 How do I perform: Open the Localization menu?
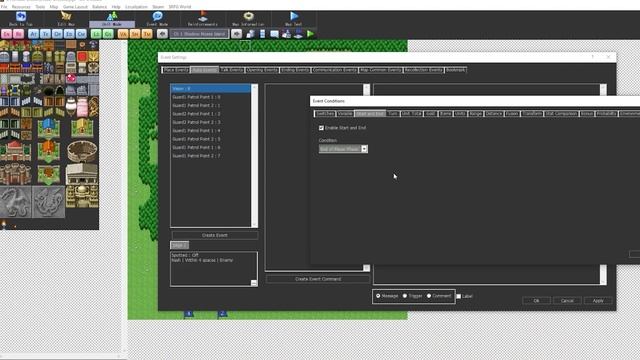[x=136, y=7]
